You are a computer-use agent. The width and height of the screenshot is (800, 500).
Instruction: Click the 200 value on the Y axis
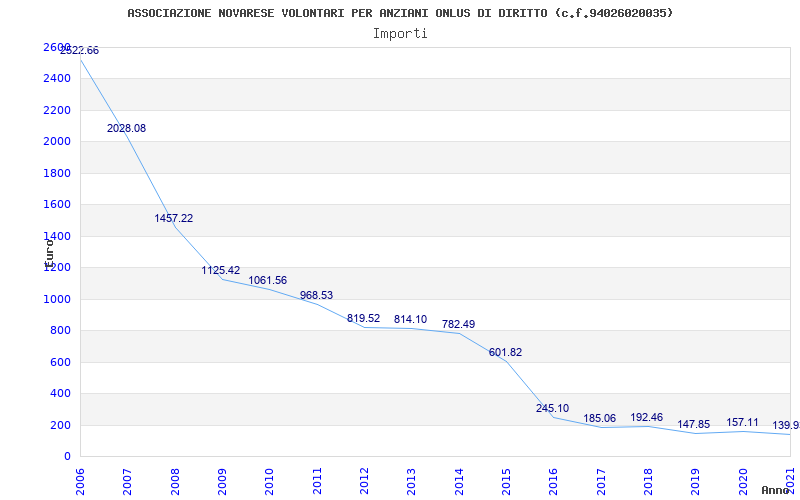point(61,425)
